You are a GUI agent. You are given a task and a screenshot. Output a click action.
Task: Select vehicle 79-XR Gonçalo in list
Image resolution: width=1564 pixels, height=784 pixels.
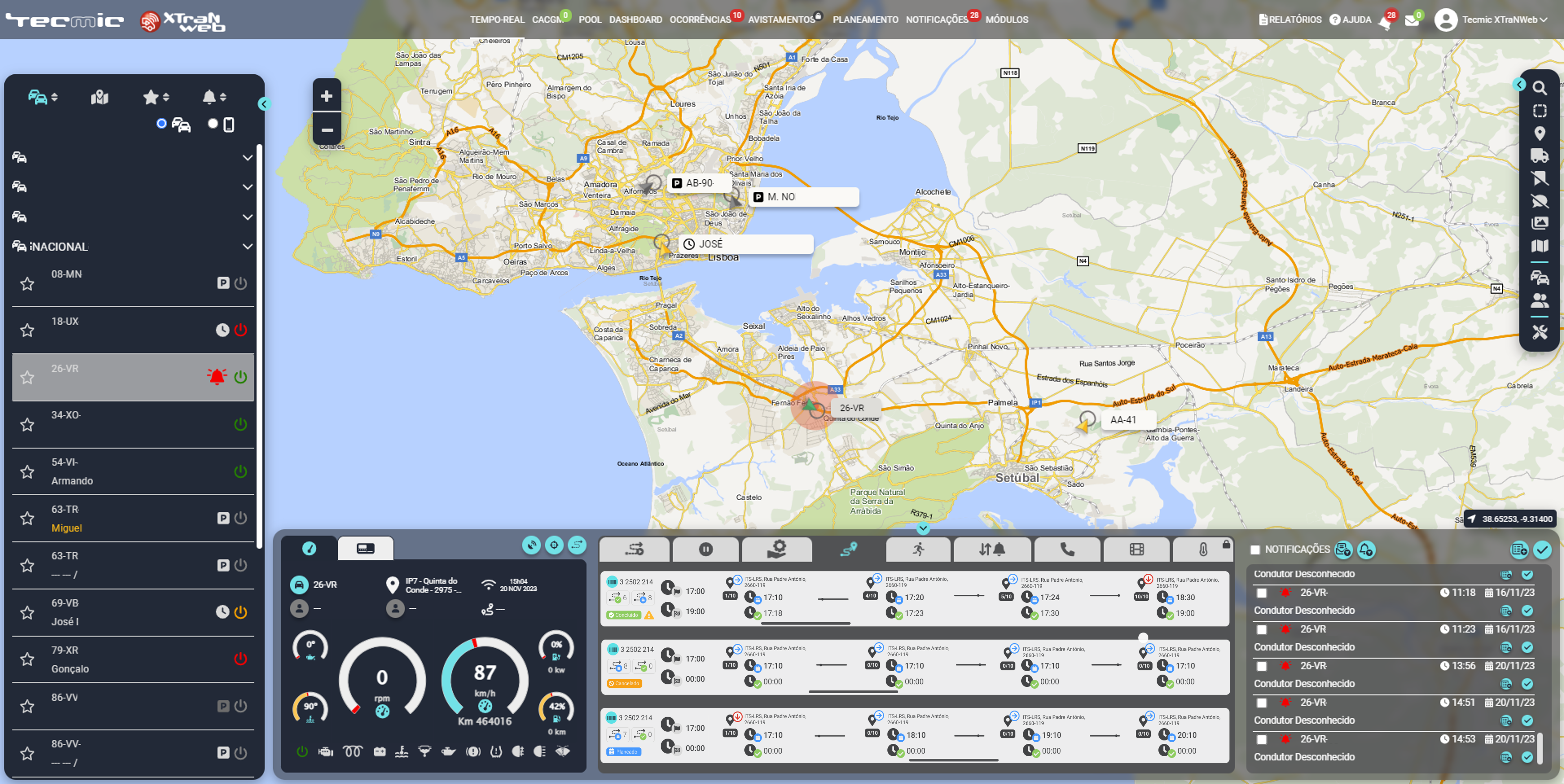(x=133, y=660)
